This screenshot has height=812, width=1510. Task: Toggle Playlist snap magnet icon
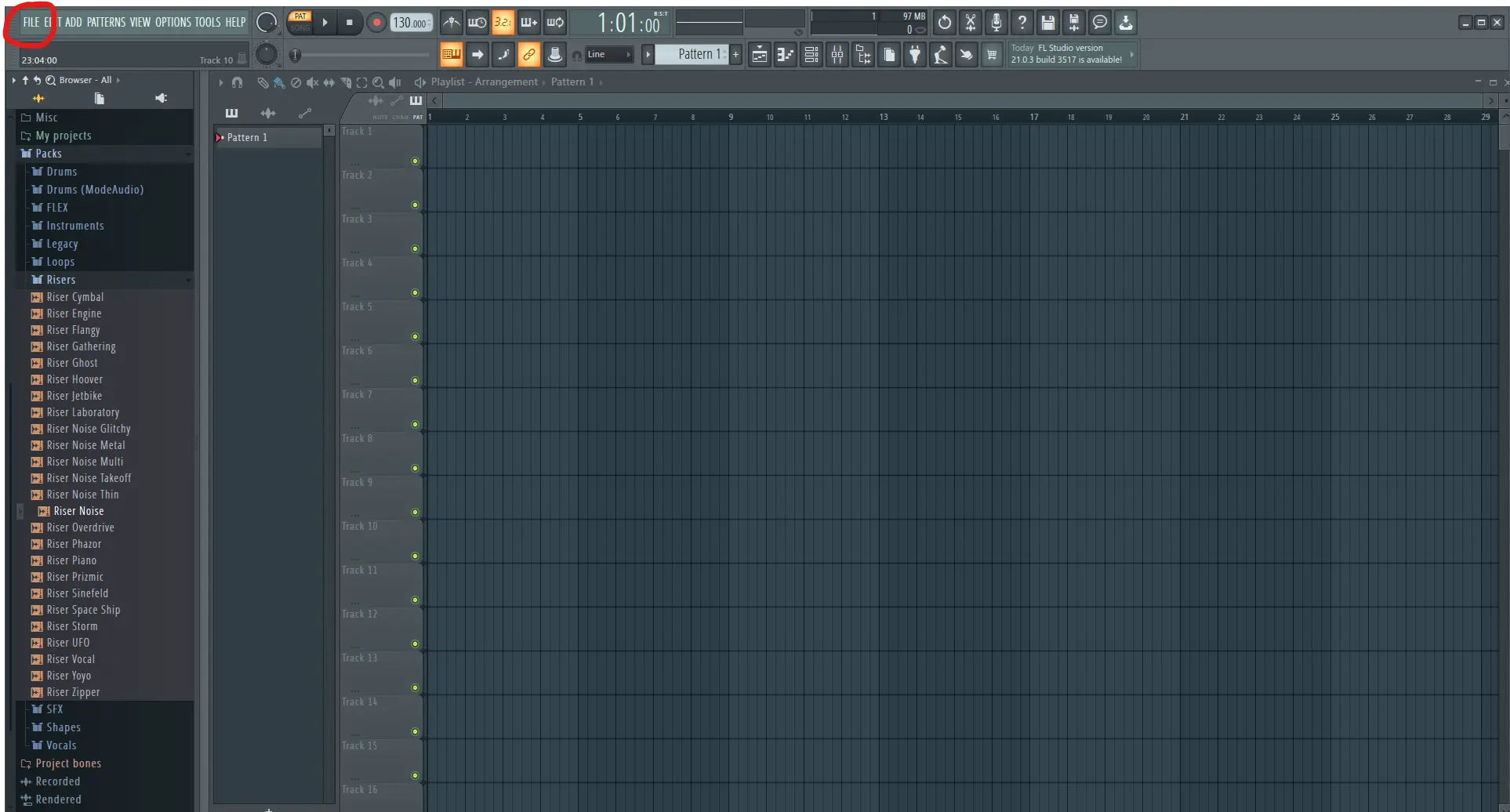[x=238, y=82]
